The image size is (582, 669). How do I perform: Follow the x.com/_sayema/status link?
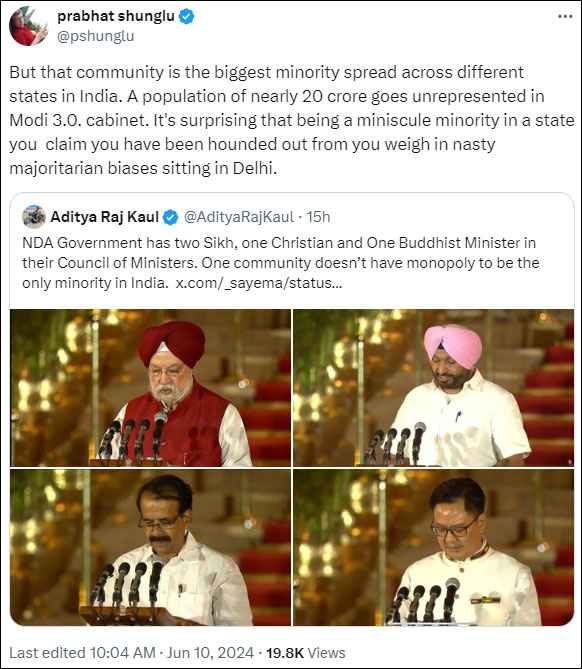[x=259, y=283]
